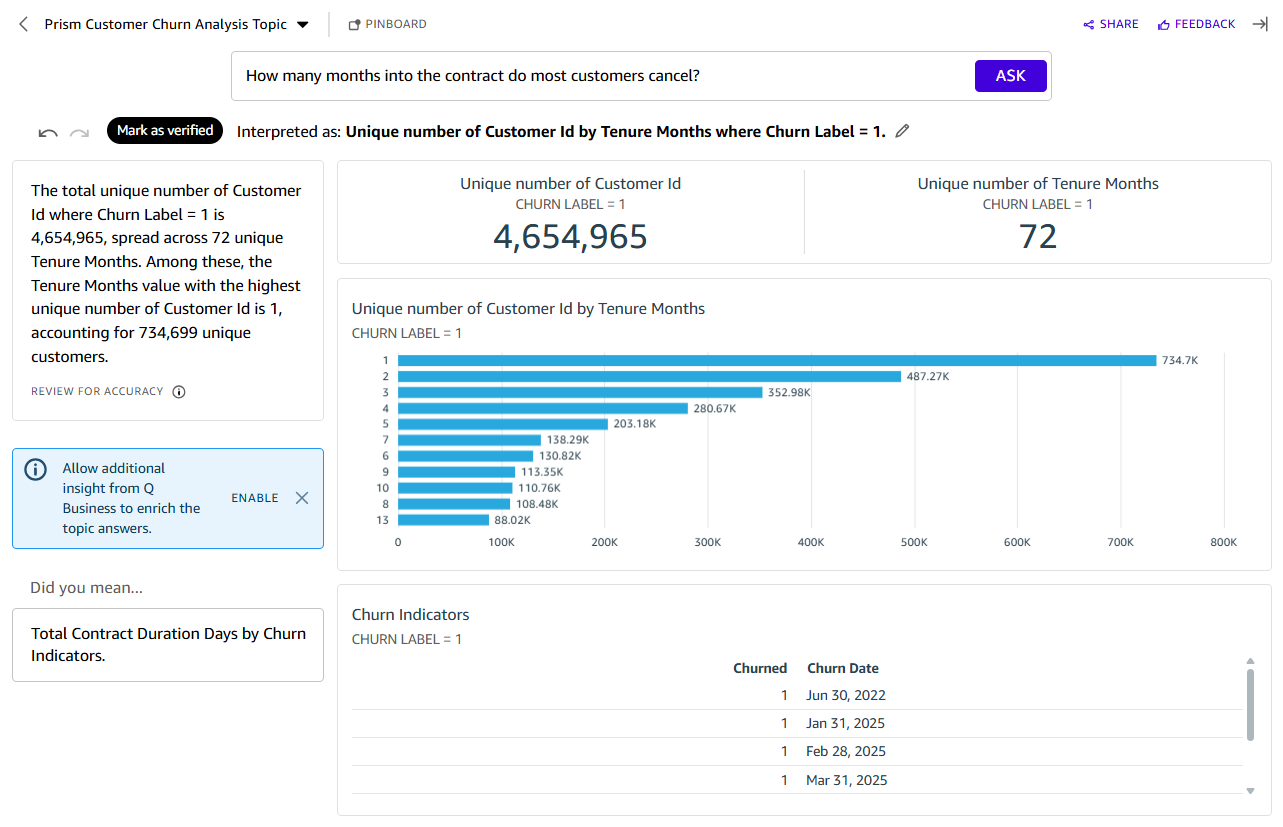Click the Review for Accuracy info icon
Image resolution: width=1283 pixels, height=827 pixels.
coord(179,392)
